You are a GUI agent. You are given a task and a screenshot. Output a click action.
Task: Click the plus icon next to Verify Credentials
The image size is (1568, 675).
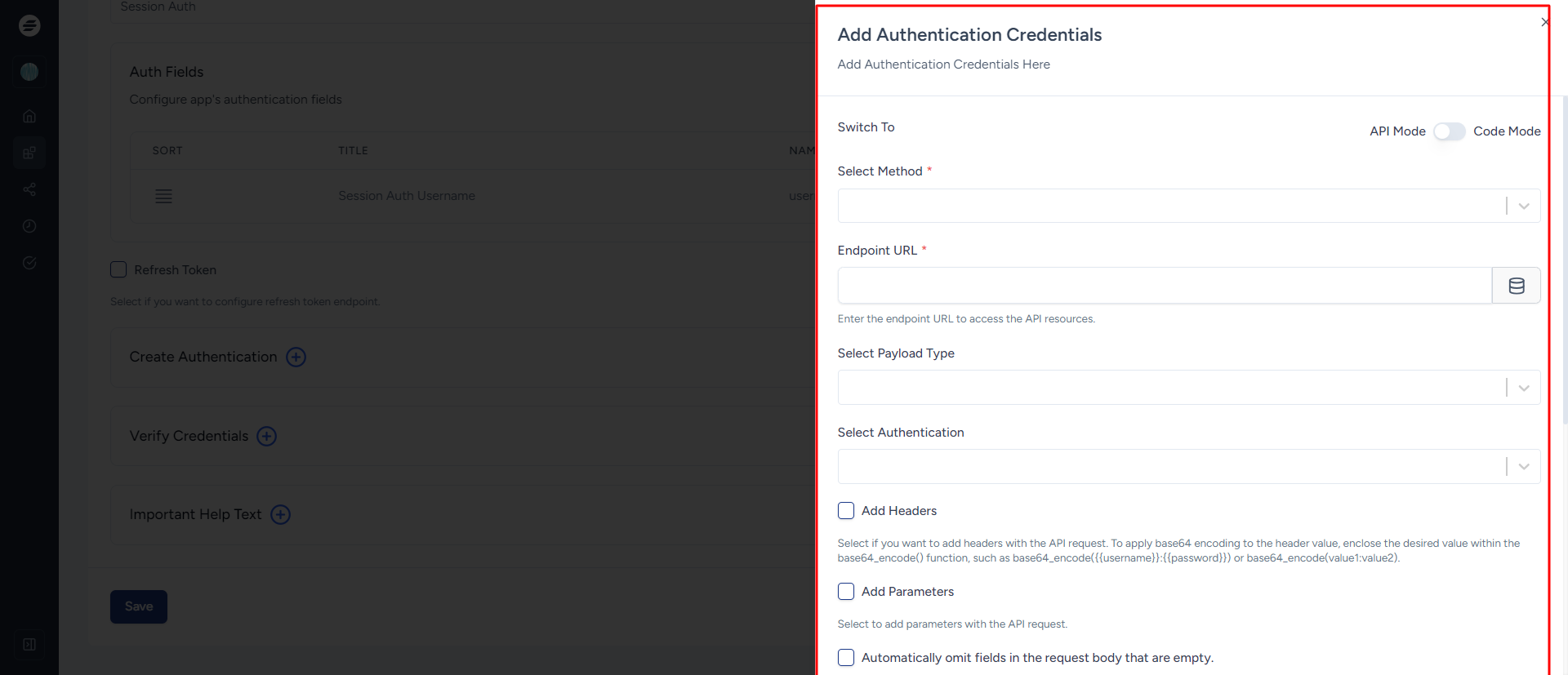click(x=266, y=437)
